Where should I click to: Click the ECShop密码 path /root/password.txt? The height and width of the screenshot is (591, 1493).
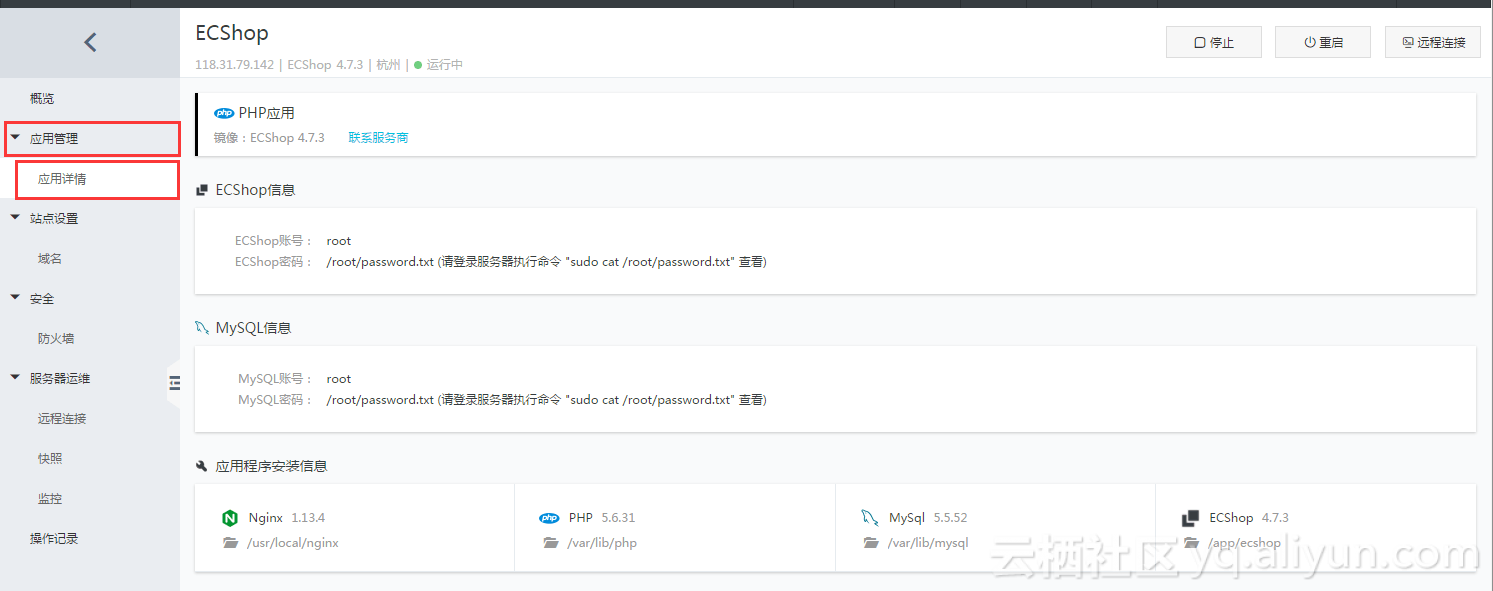380,262
